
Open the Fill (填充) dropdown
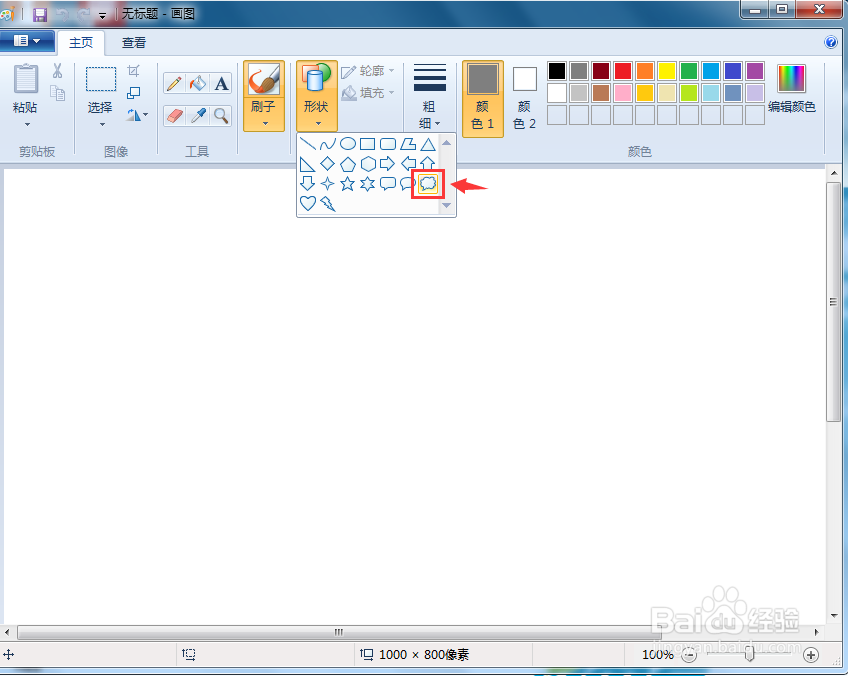pyautogui.click(x=368, y=93)
